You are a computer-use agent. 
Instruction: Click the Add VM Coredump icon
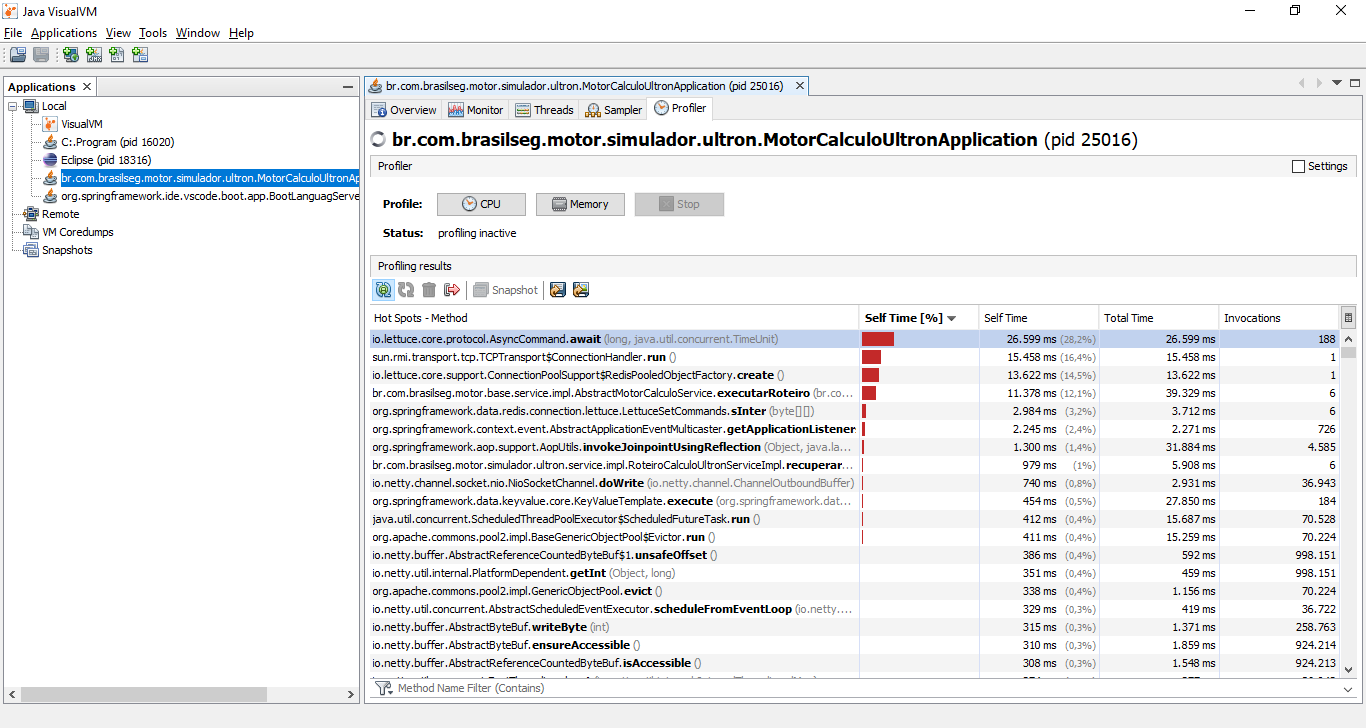(117, 54)
